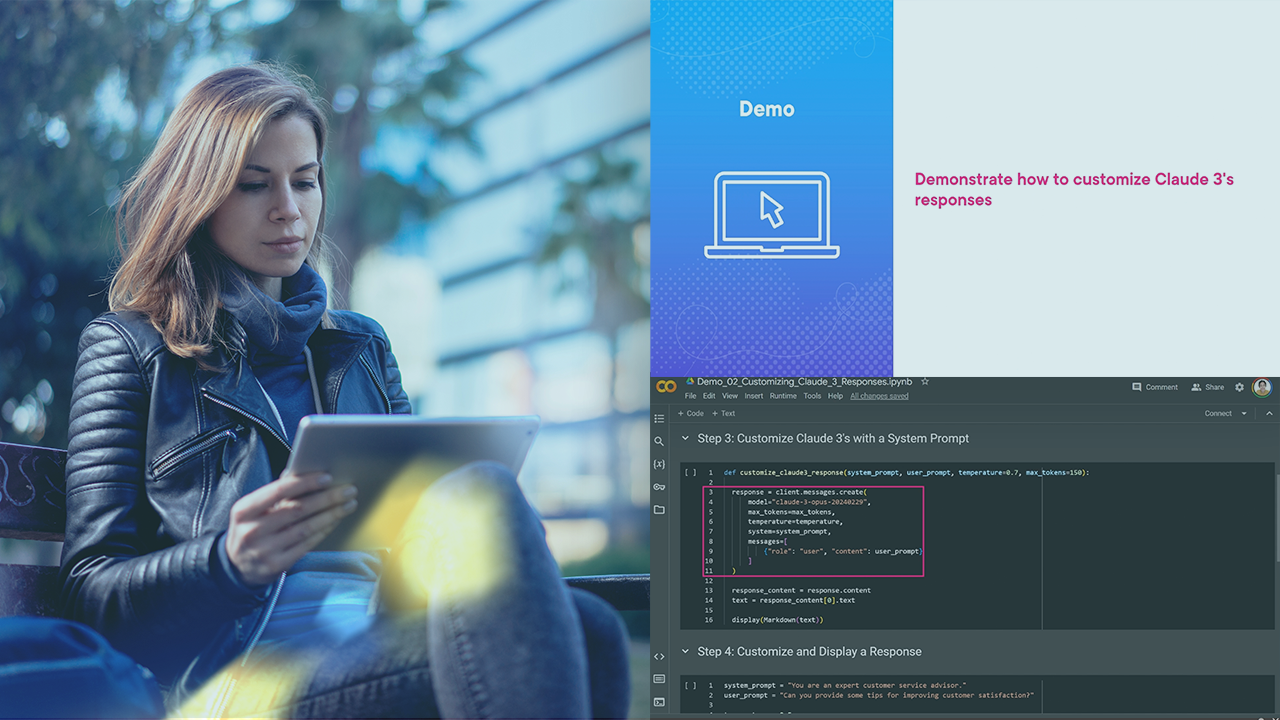Run the system_prompt cell in Step 4
The height and width of the screenshot is (720, 1280).
[x=690, y=685]
